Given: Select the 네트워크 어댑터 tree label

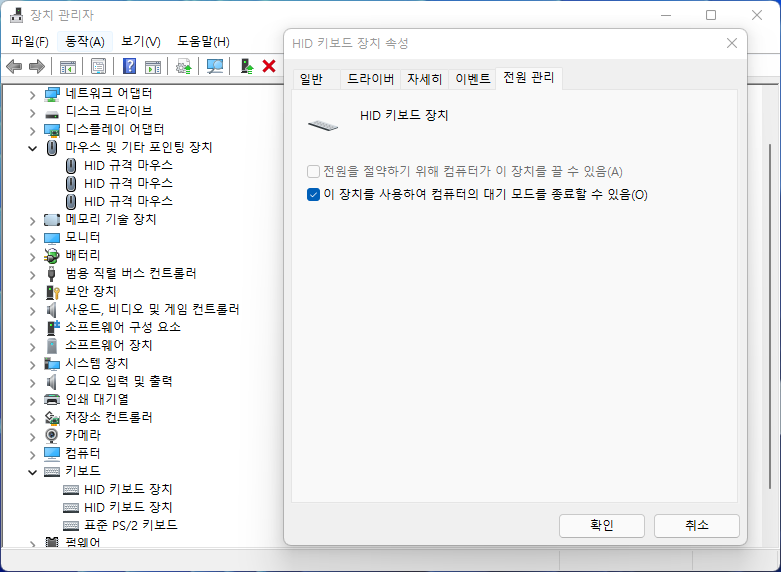Looking at the screenshot, I should tap(109, 93).
